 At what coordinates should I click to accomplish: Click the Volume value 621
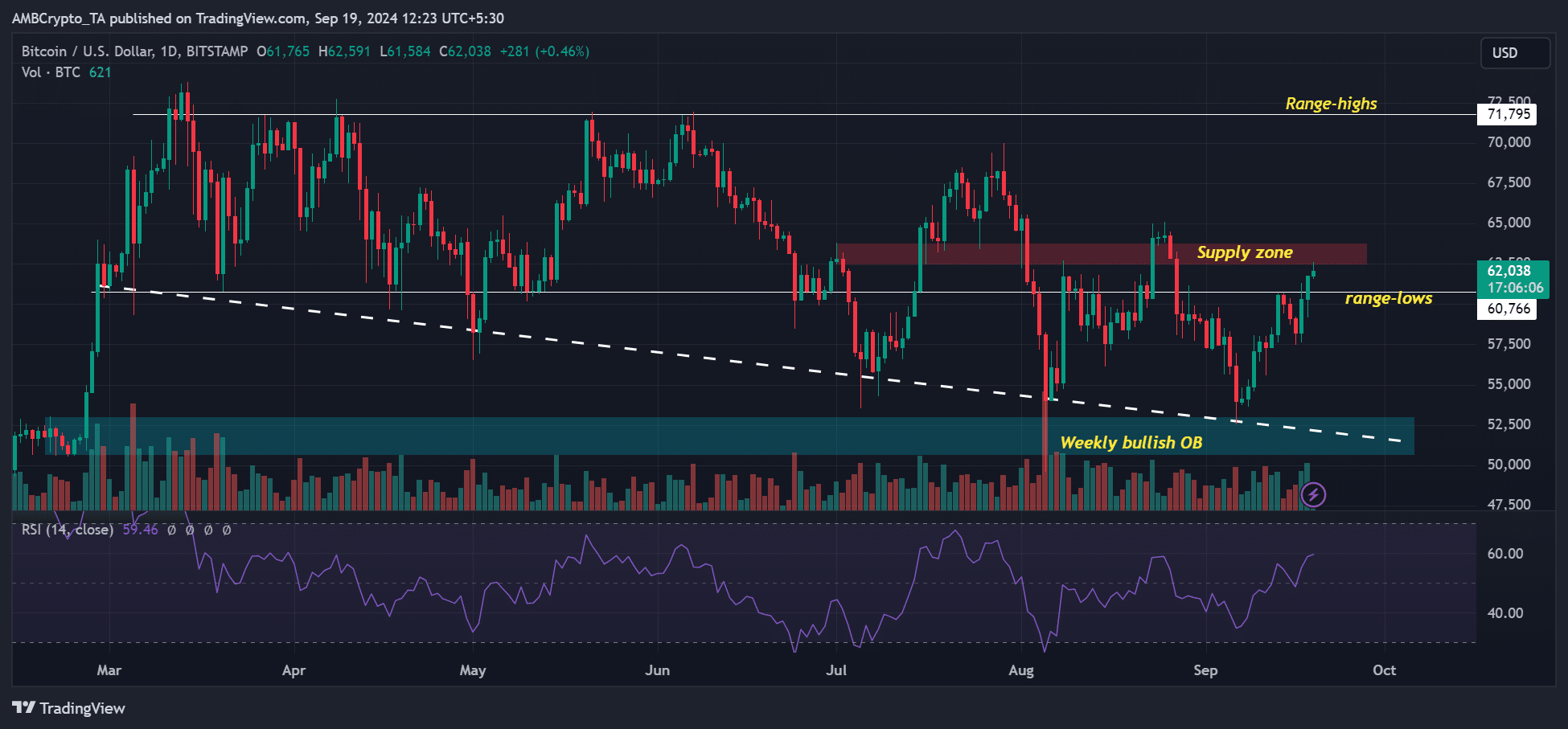click(101, 72)
